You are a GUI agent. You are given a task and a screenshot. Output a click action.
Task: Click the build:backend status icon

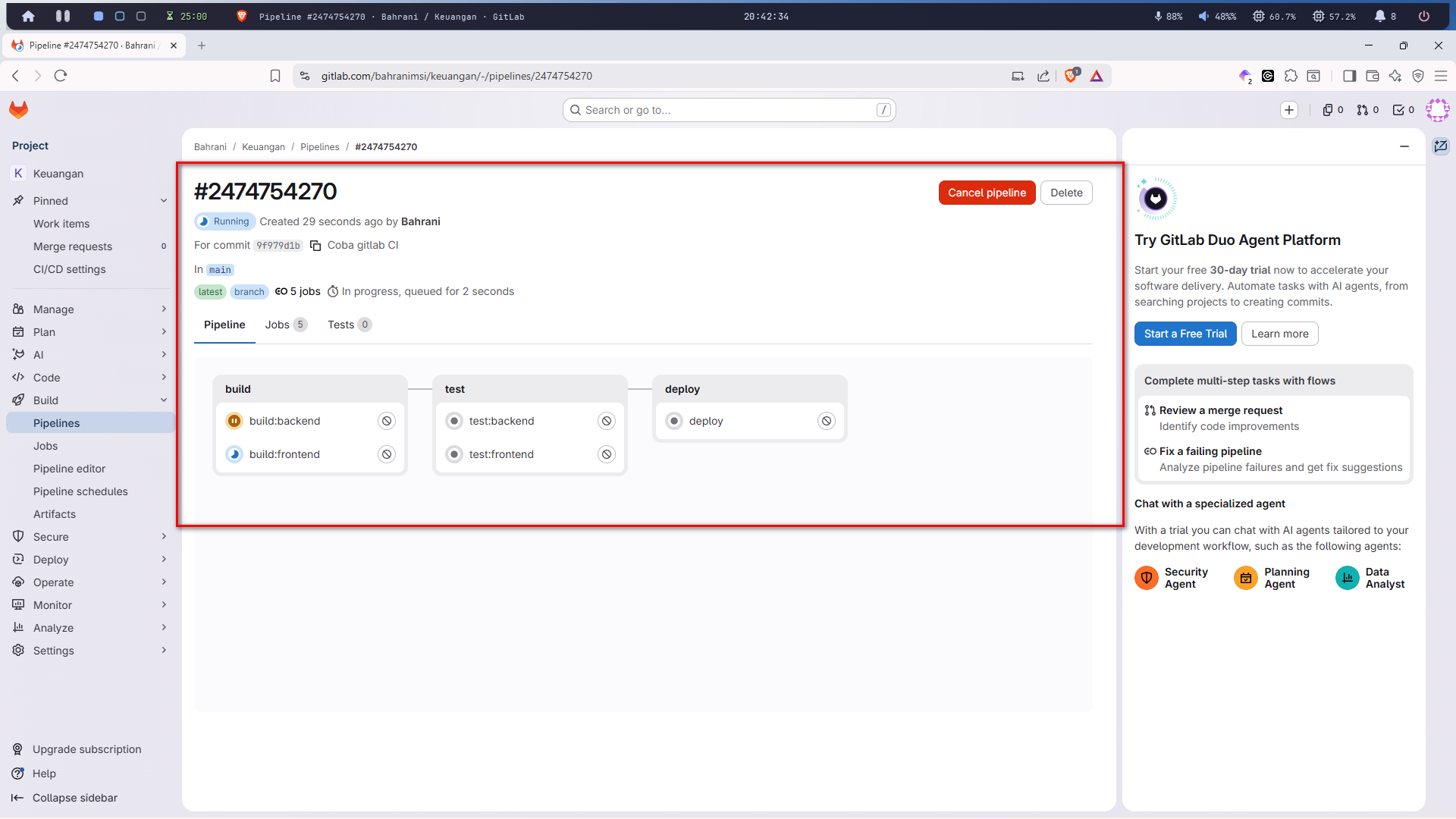click(234, 421)
